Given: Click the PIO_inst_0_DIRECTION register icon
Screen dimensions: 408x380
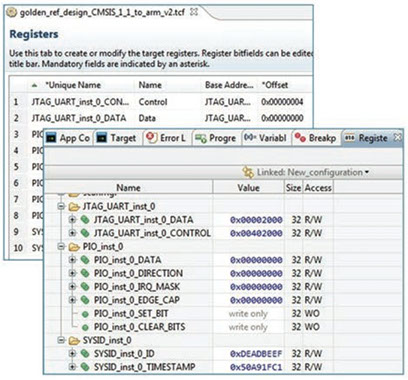Looking at the screenshot, I should 85,273.
